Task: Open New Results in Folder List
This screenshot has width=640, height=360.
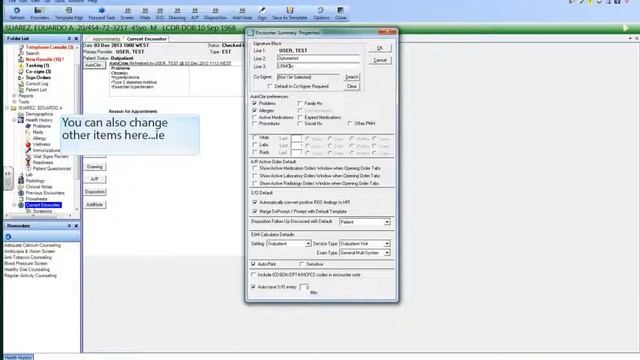Action: click(44, 59)
